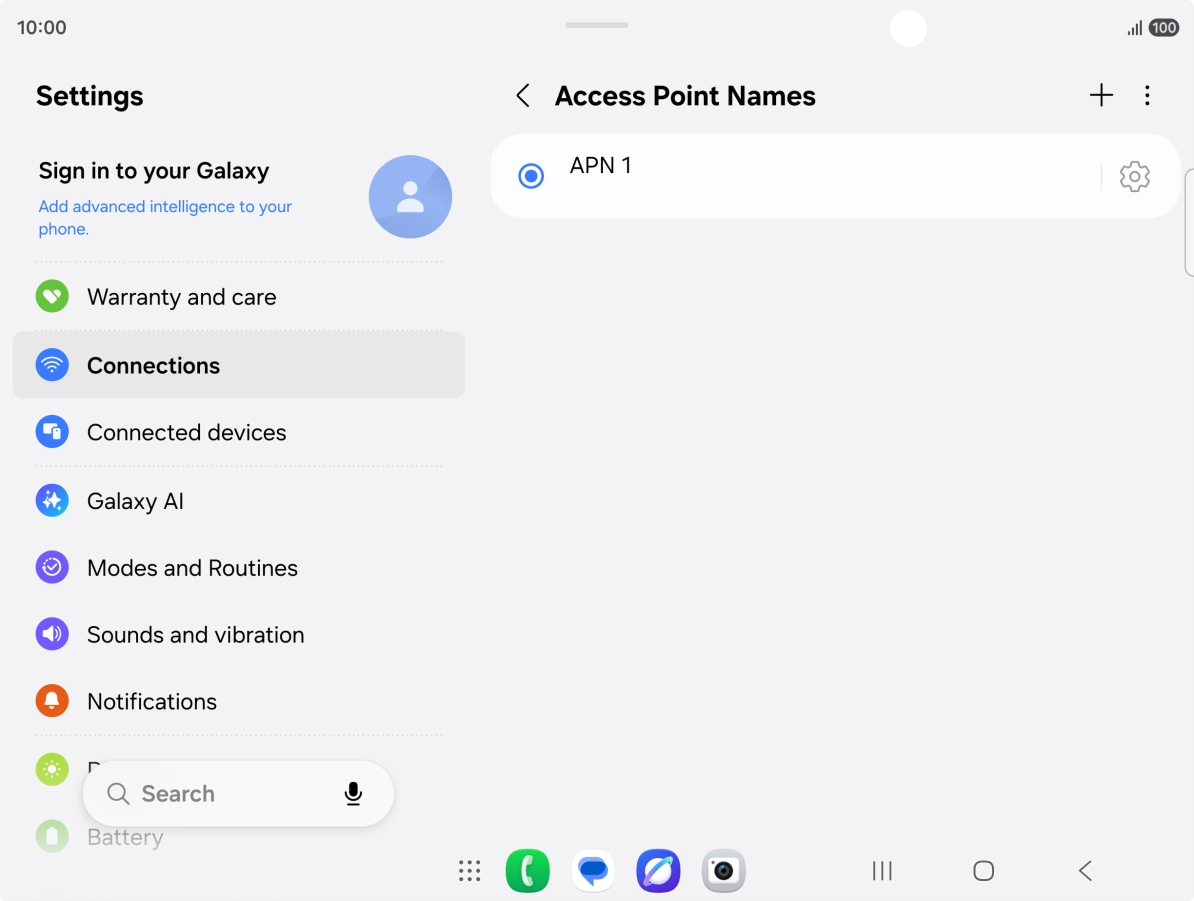Screen dimensions: 1194x901
Task: Click the signal strength status icon
Action: [1135, 29]
